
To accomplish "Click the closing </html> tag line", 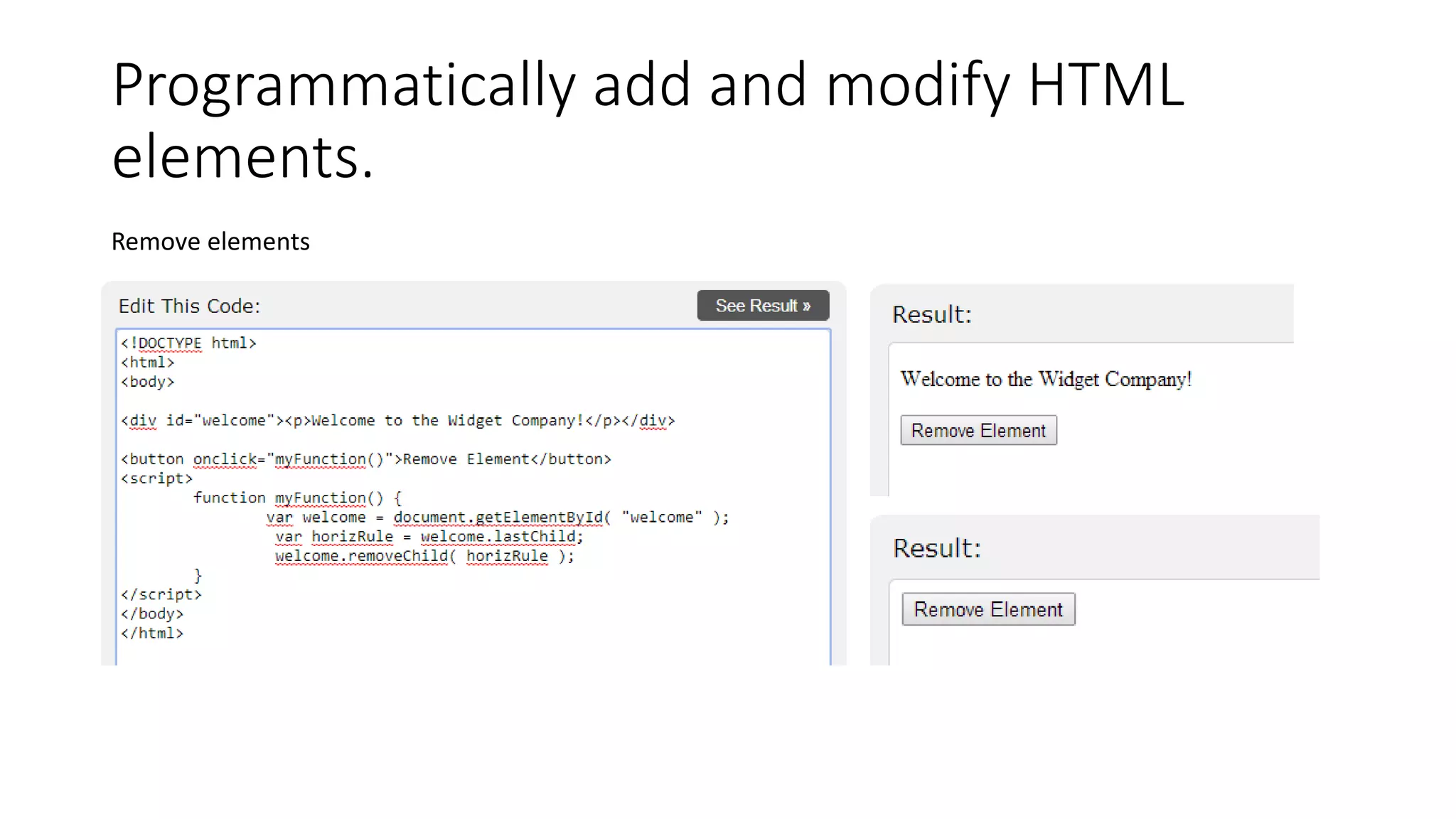I will pyautogui.click(x=152, y=633).
